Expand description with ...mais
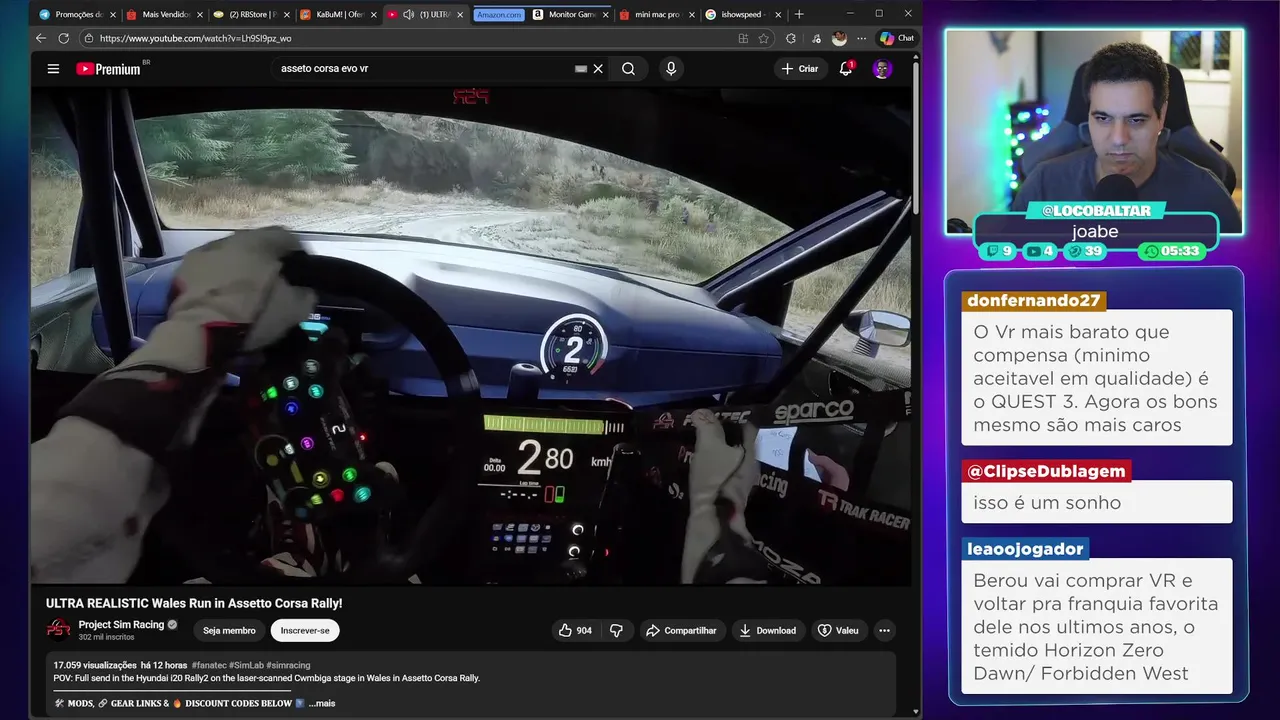1280x720 pixels. coord(322,703)
